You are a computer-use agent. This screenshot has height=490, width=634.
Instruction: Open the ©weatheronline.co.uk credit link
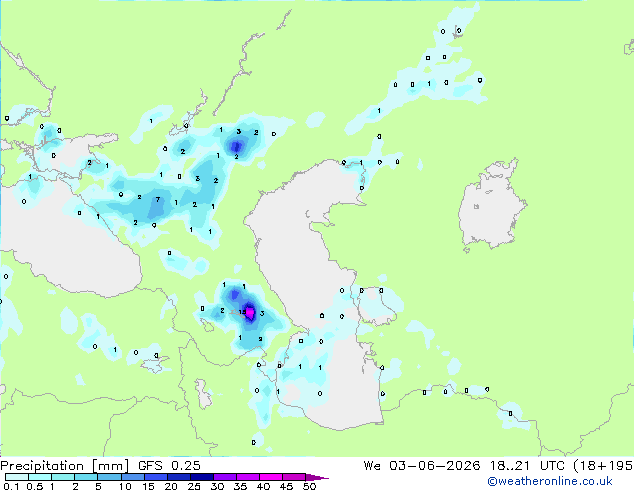coord(549,481)
